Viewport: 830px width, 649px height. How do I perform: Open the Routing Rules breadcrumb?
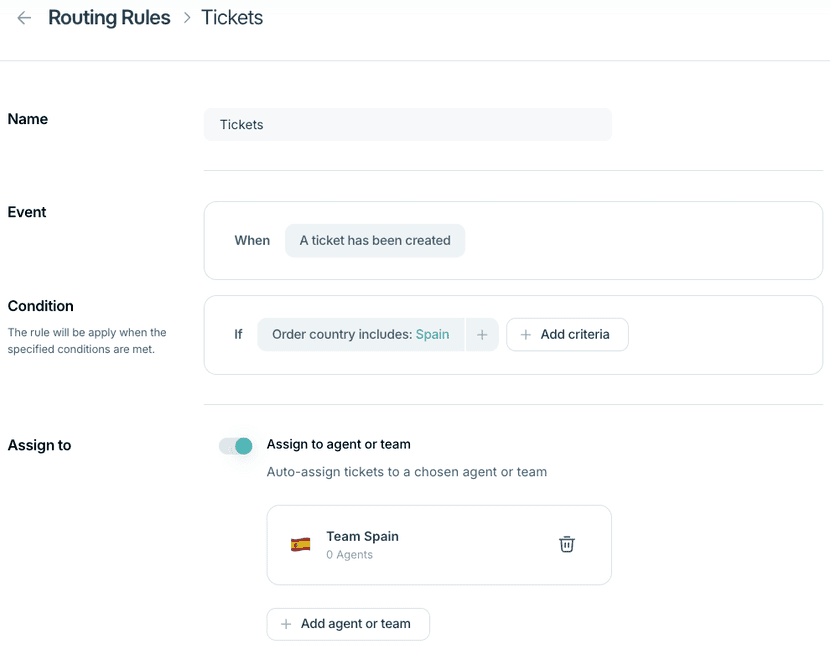point(109,17)
